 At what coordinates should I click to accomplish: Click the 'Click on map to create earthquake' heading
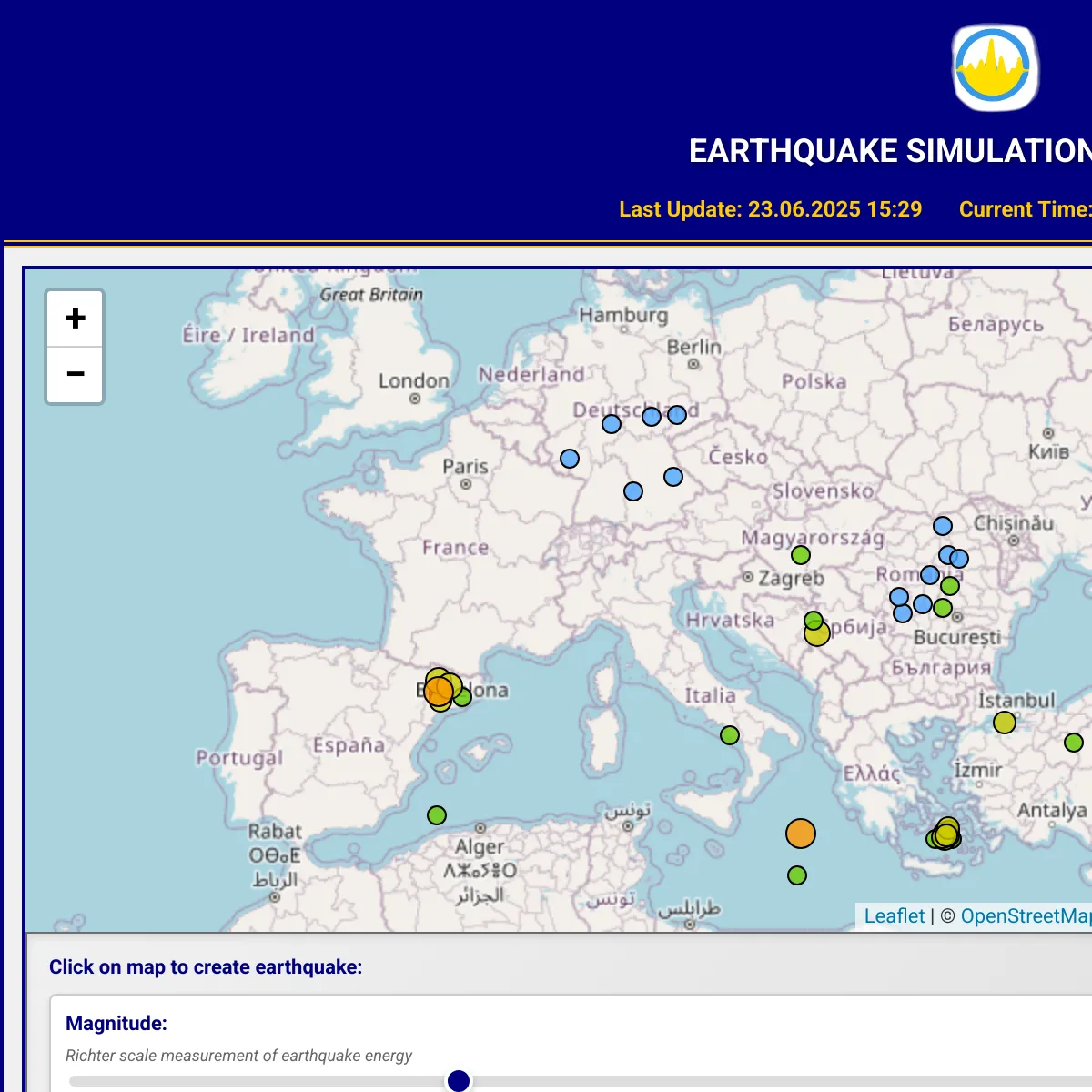pyautogui.click(x=206, y=966)
